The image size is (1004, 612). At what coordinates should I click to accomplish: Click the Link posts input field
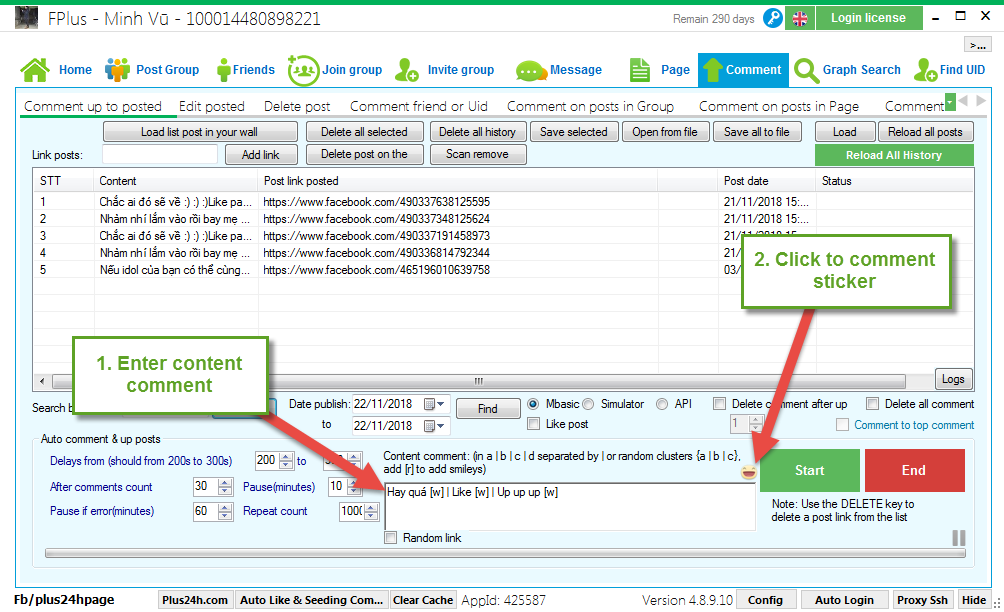pyautogui.click(x=160, y=154)
